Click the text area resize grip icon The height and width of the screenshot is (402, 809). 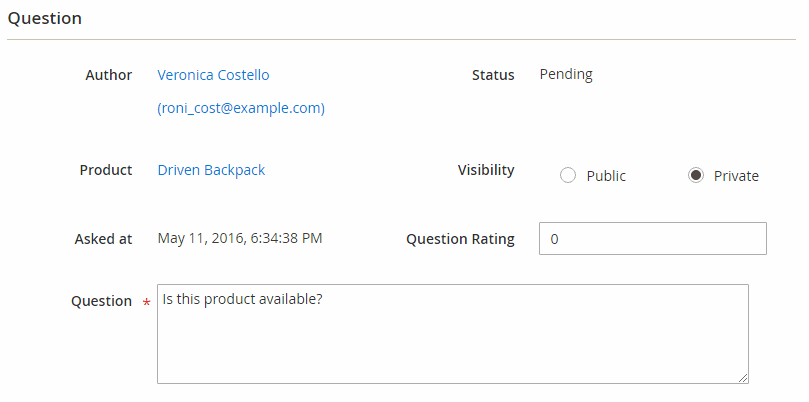click(742, 378)
